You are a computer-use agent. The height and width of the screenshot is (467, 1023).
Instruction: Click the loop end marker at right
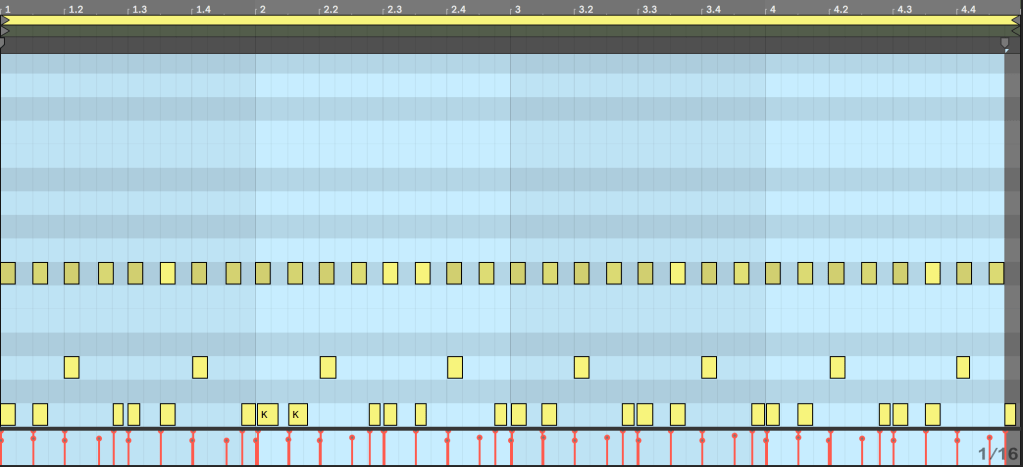[x=1018, y=20]
